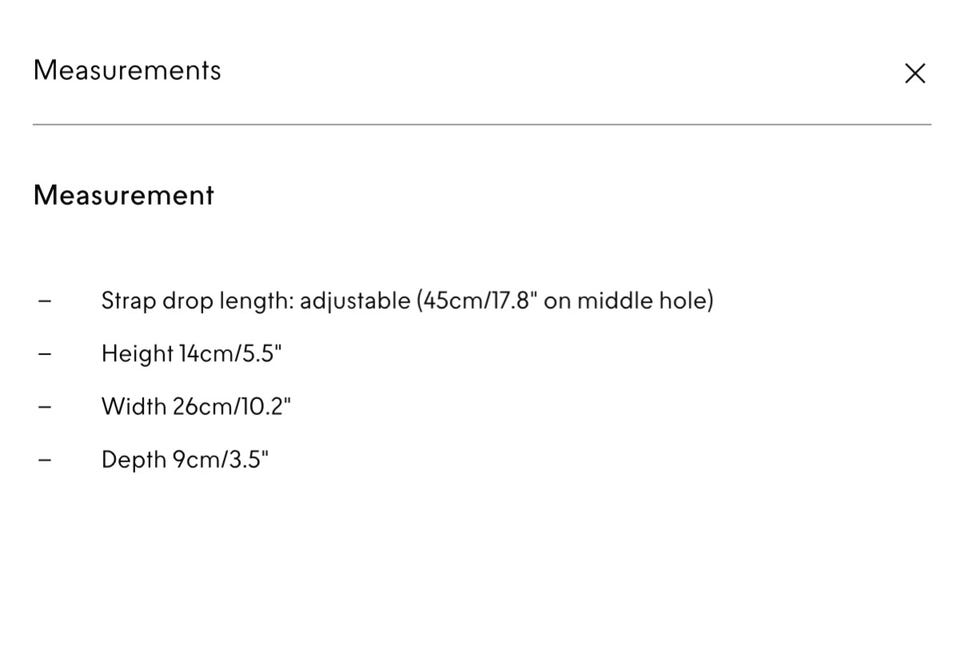Click the dash bullet before Strap drop length
This screenshot has width=960, height=659.
pyautogui.click(x=44, y=301)
